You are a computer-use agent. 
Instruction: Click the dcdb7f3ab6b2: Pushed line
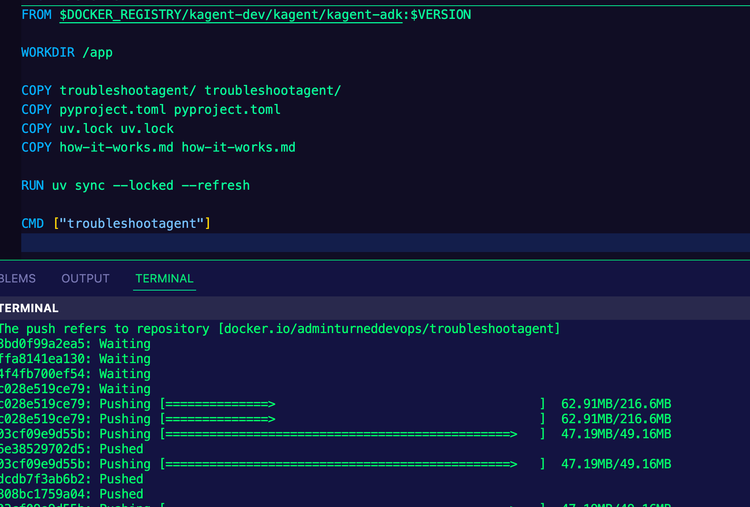72,479
